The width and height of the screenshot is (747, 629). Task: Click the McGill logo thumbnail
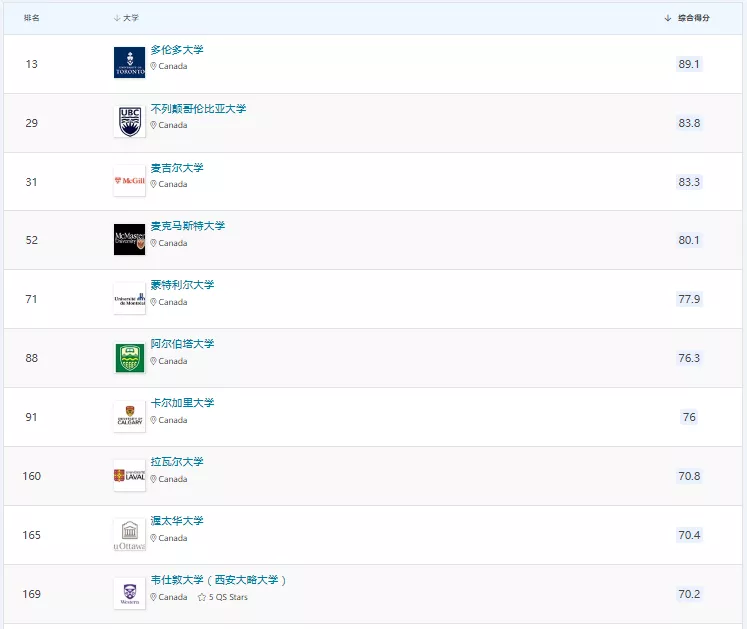[130, 181]
